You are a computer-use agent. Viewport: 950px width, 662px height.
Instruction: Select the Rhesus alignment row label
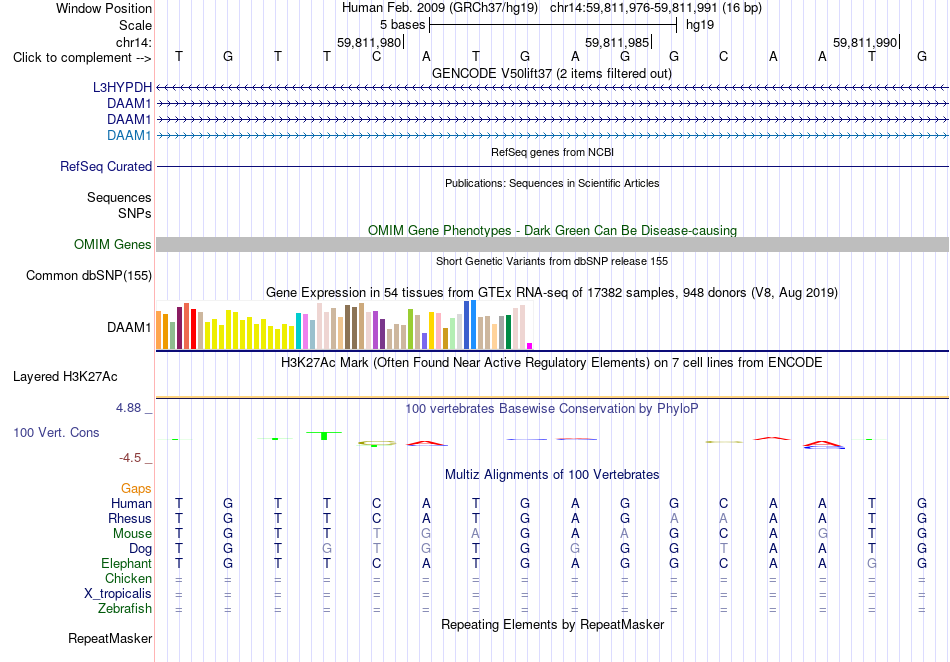click(130, 518)
